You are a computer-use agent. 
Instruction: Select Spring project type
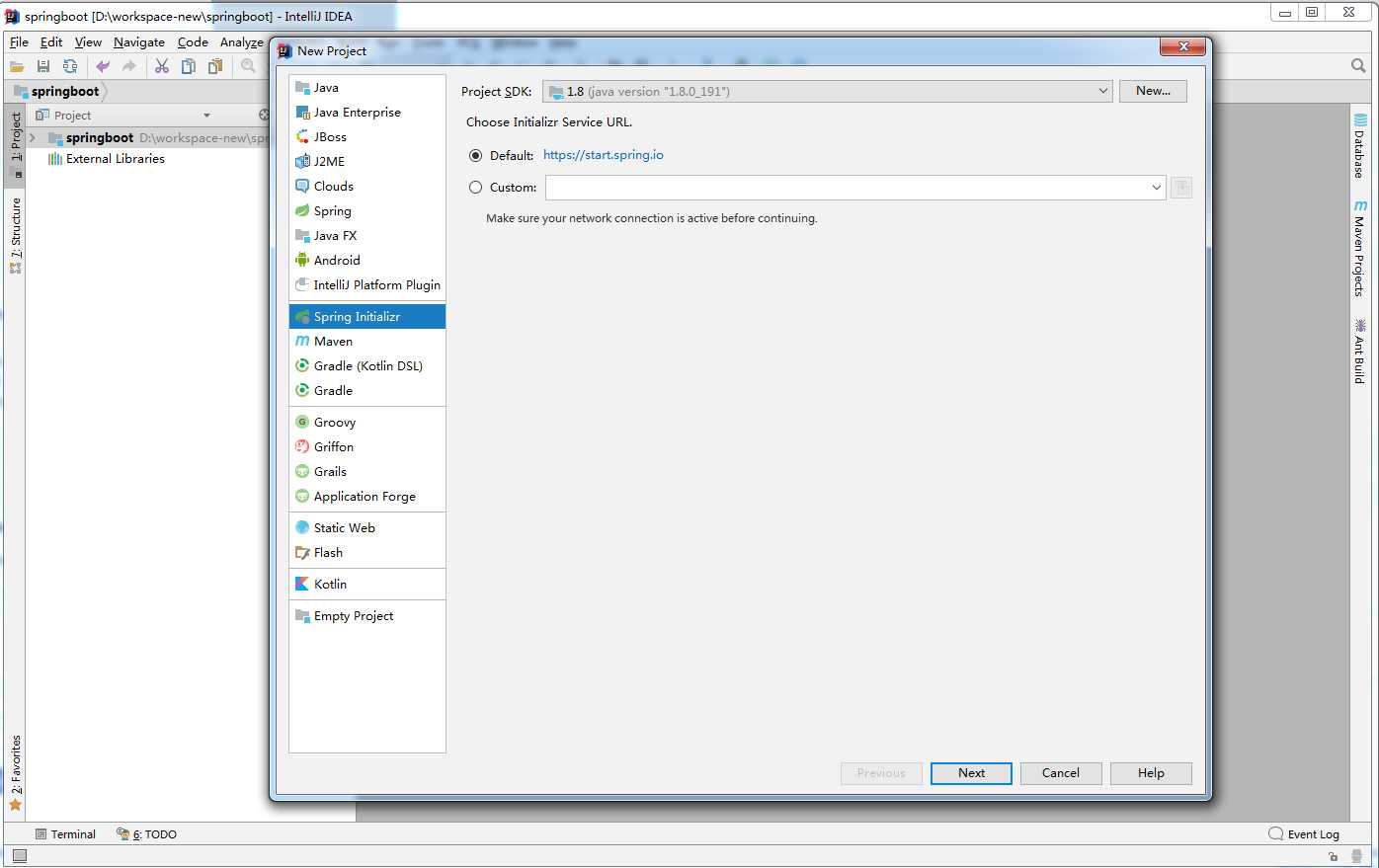click(x=367, y=211)
